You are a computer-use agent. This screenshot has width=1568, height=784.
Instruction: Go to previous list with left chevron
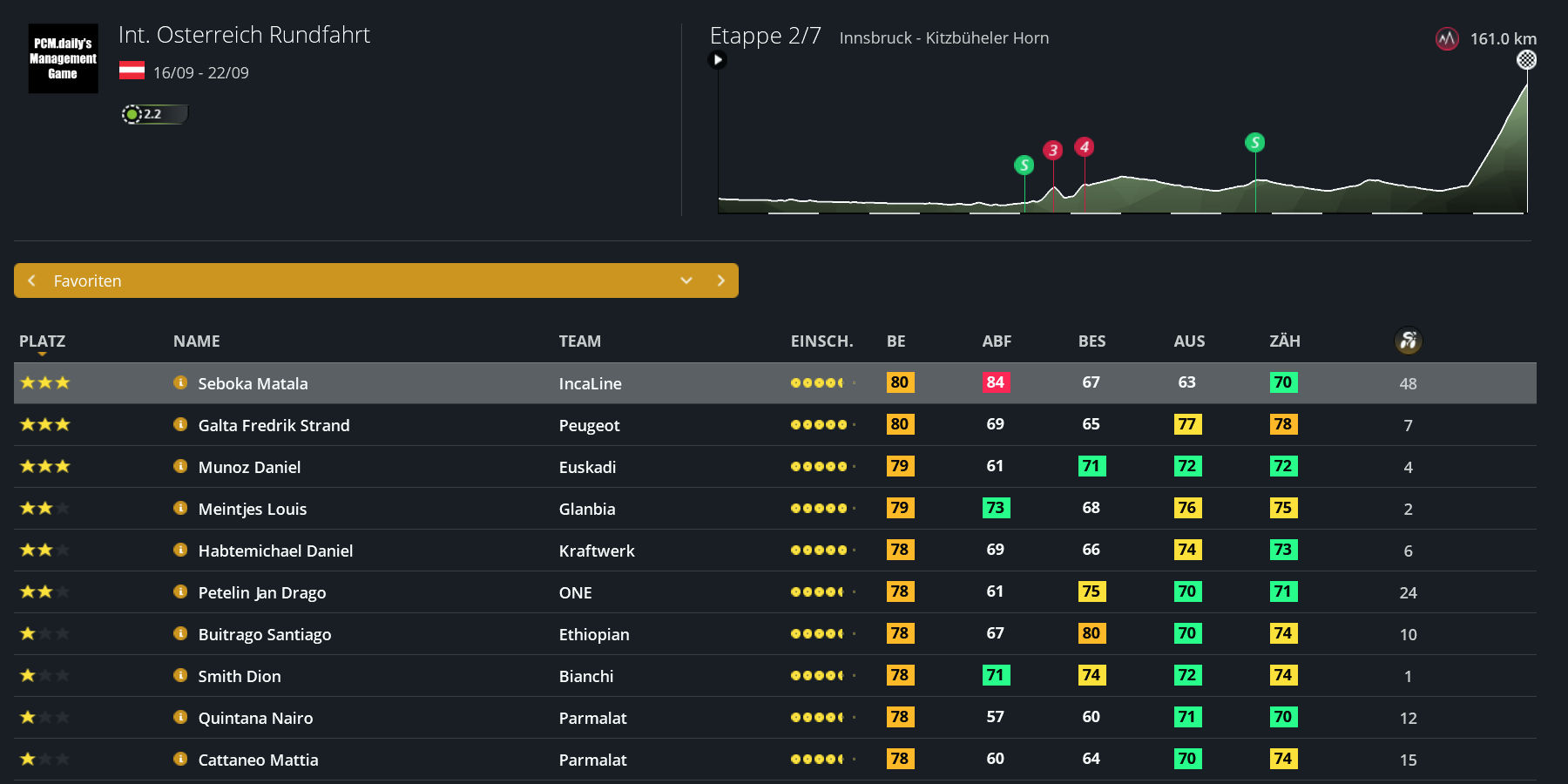tap(32, 280)
